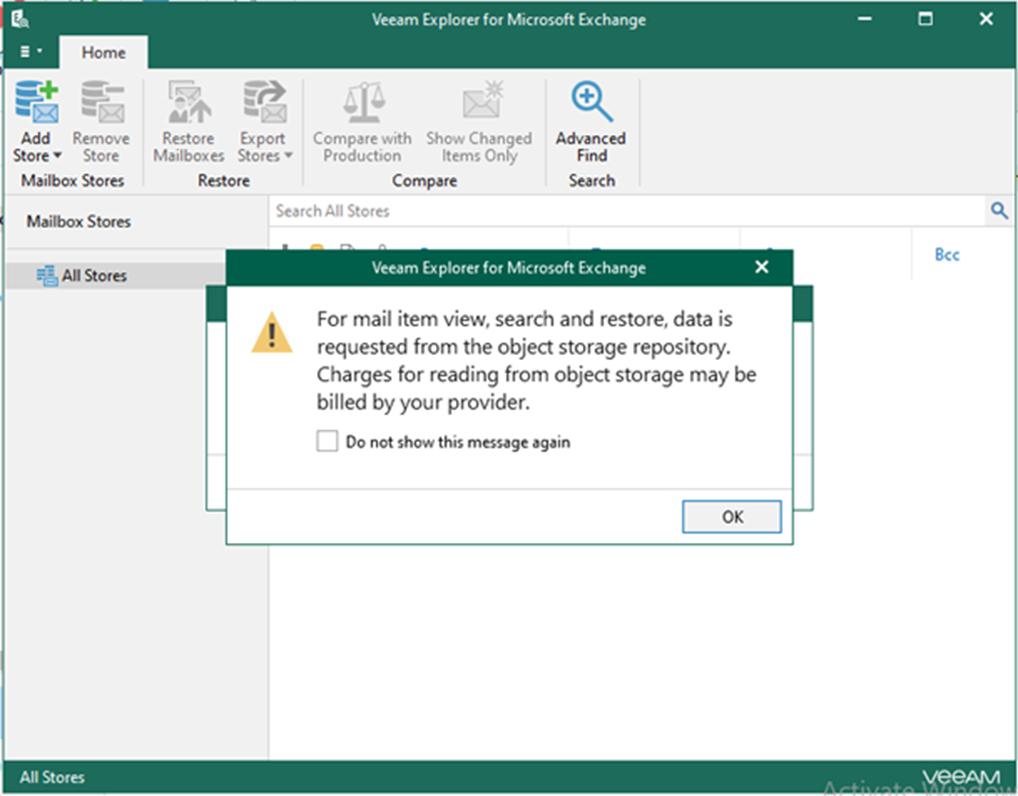Click the warning triangle icon in dialog

272,332
